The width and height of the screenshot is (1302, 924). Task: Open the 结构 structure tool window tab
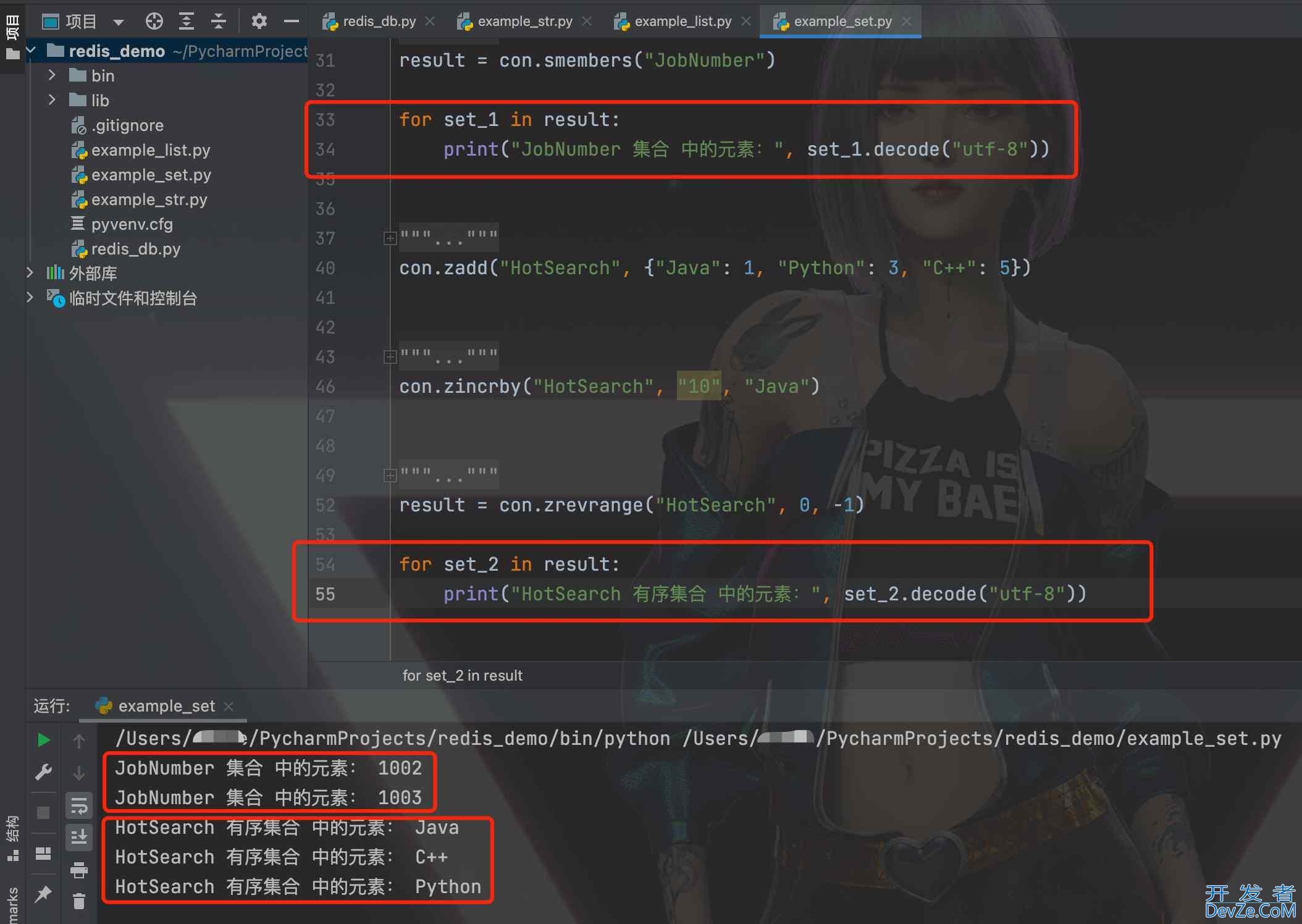12,838
